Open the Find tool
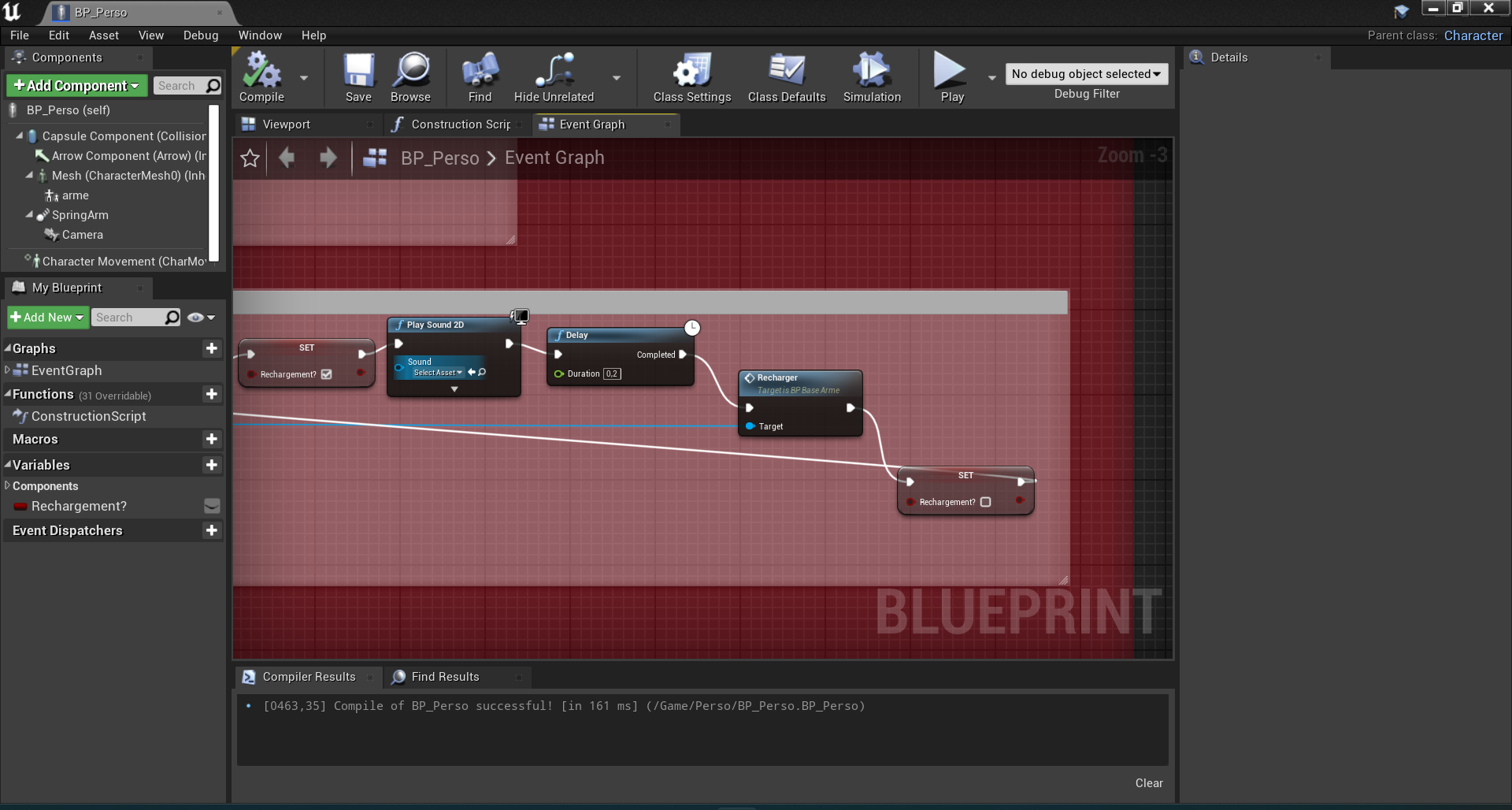 tap(480, 77)
